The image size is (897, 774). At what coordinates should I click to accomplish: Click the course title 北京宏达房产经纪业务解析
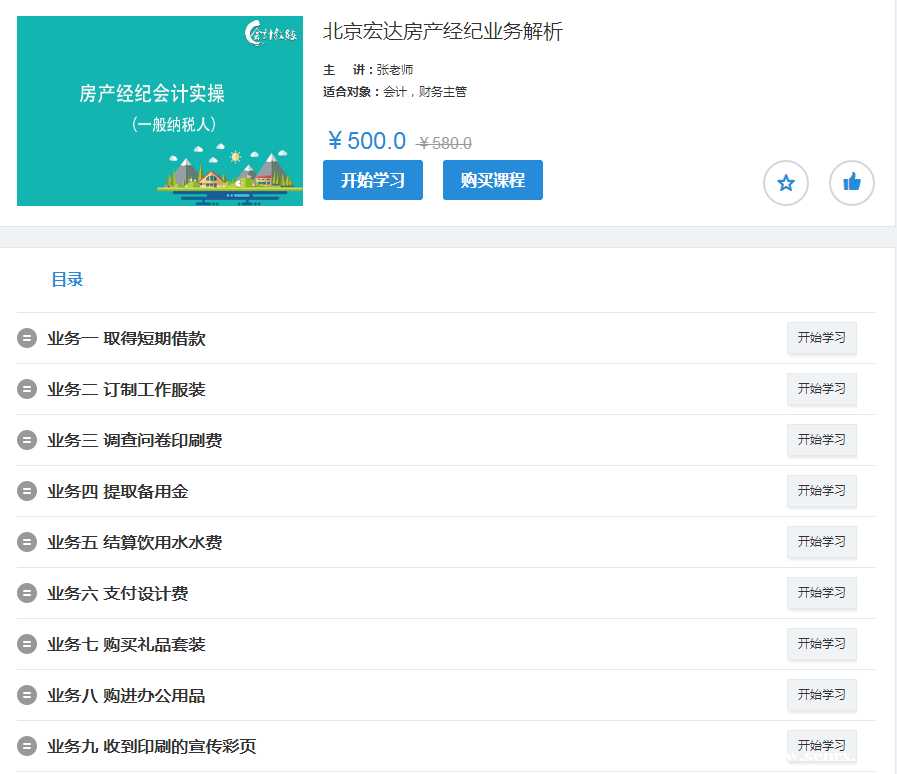click(443, 32)
